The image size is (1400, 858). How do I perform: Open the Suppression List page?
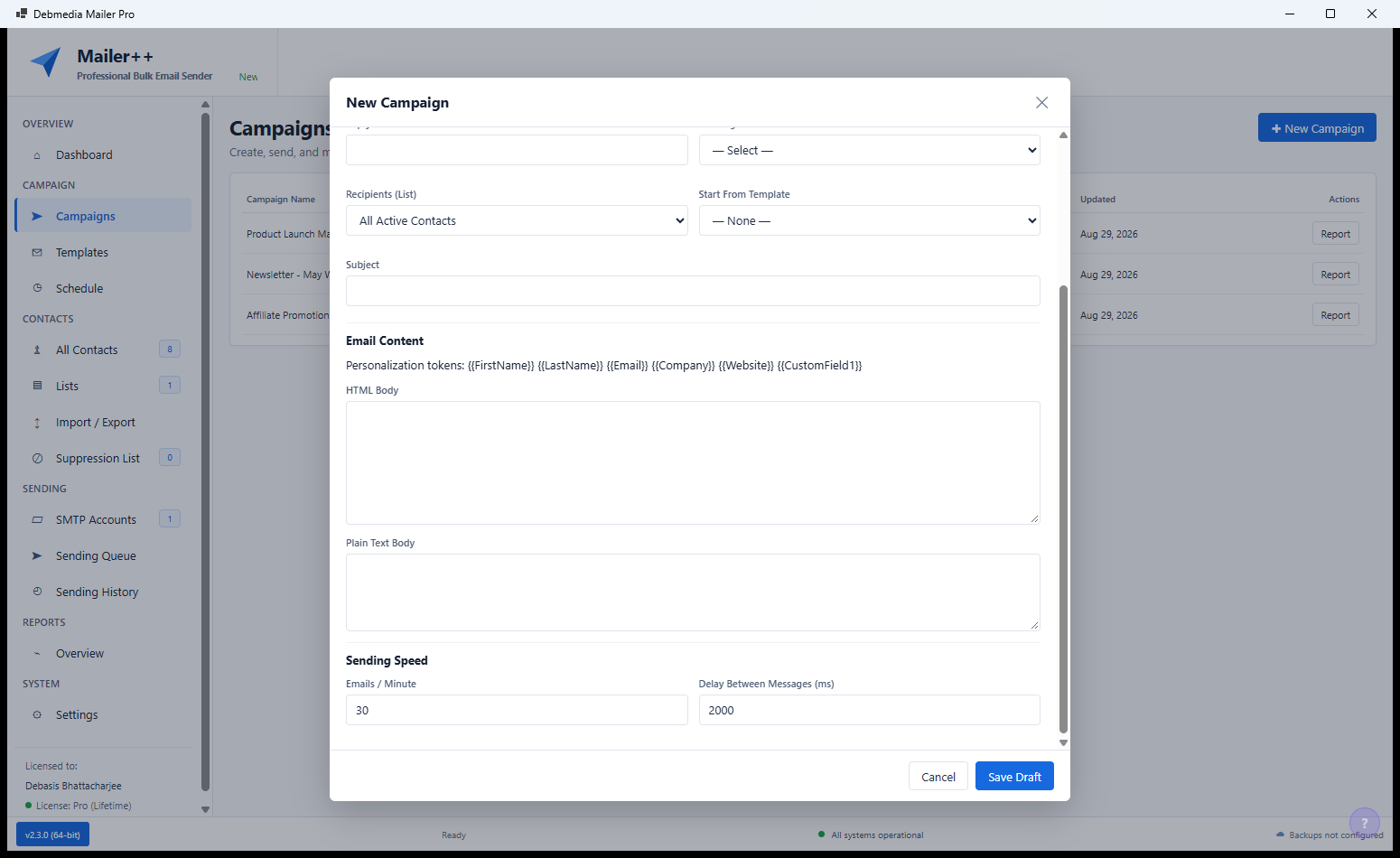tap(103, 459)
